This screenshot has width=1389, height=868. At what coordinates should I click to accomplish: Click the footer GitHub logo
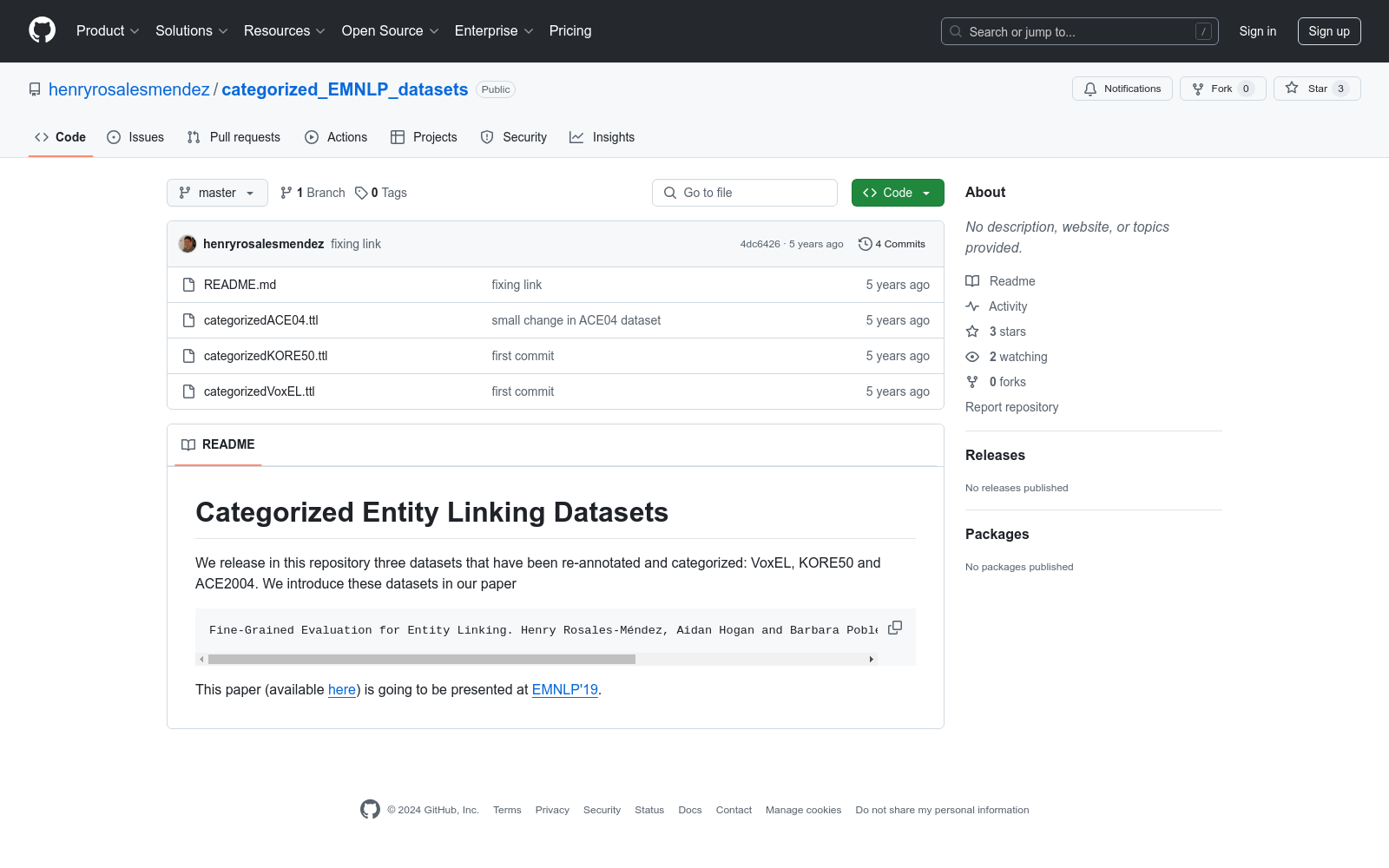(370, 810)
